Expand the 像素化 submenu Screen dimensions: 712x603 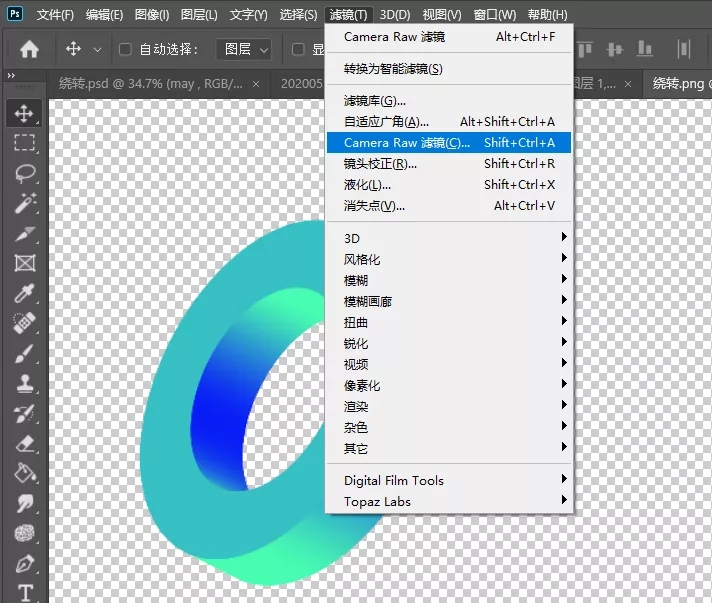[449, 386]
